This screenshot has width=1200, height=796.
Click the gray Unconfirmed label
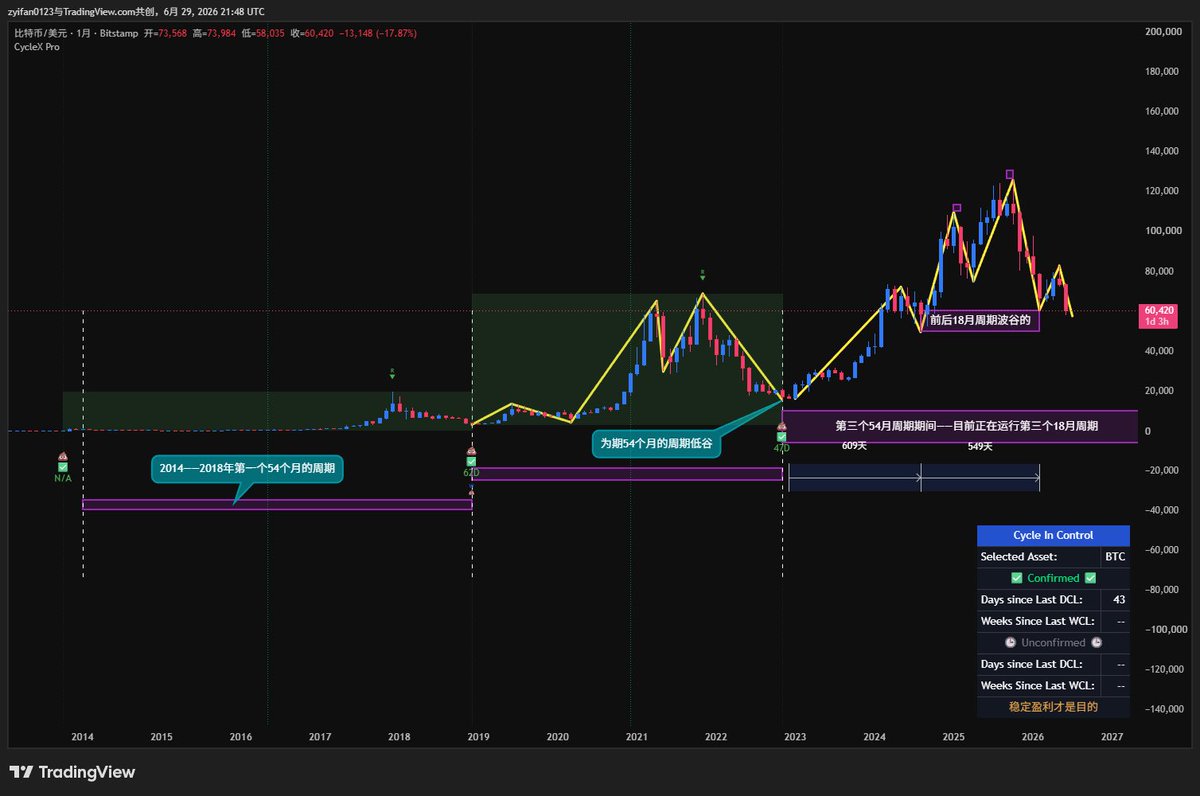point(1053,642)
